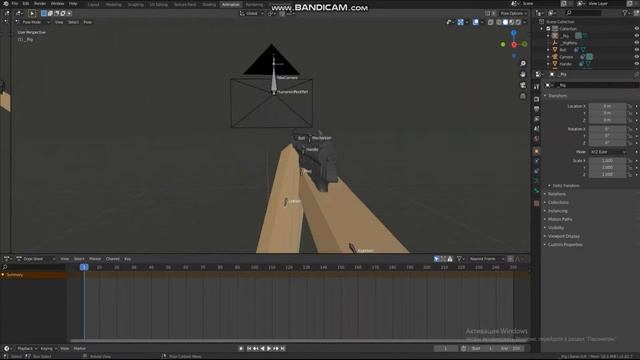Expand the Relations panel
The image size is (640, 360).
556,194
